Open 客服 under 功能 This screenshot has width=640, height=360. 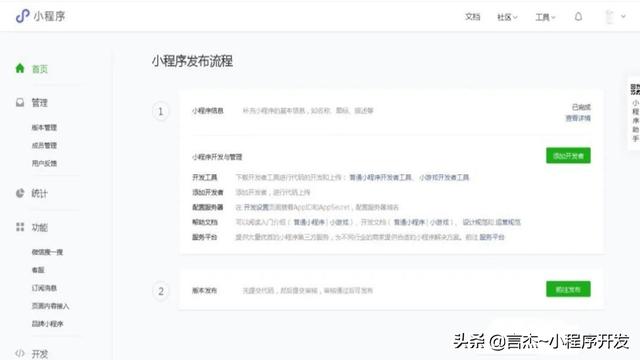point(38,270)
